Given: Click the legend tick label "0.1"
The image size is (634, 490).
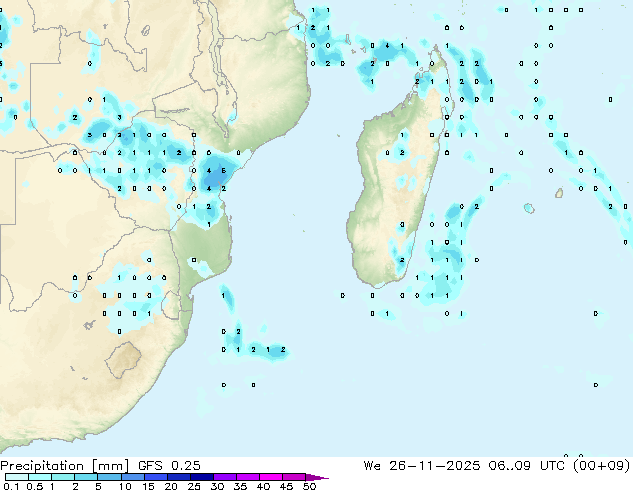Looking at the screenshot, I should point(11,486).
